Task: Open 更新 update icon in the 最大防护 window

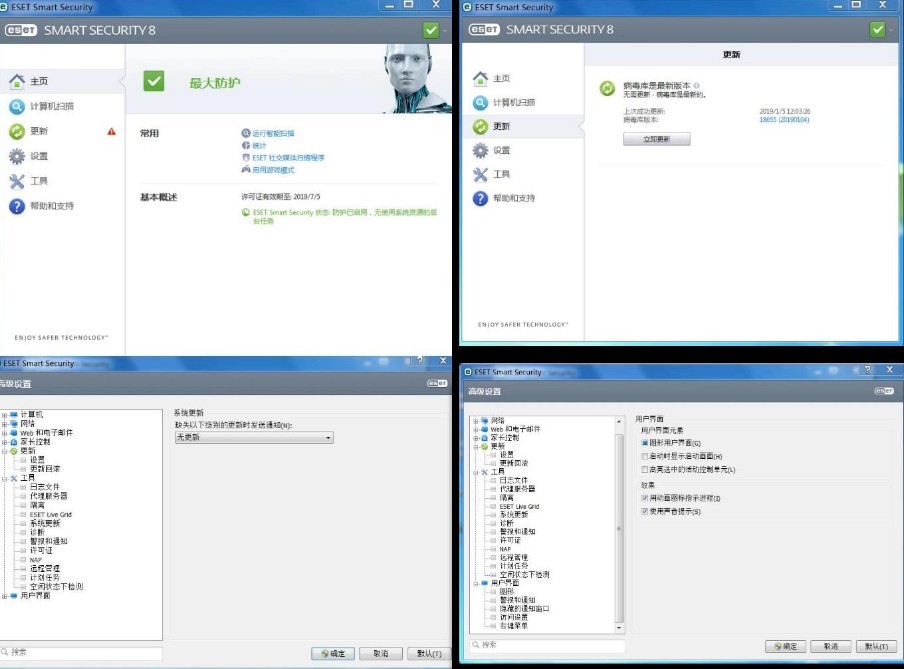Action: (x=17, y=131)
